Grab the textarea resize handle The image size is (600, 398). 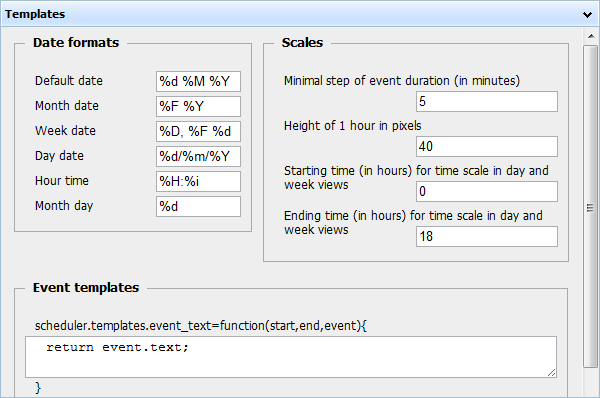click(551, 373)
